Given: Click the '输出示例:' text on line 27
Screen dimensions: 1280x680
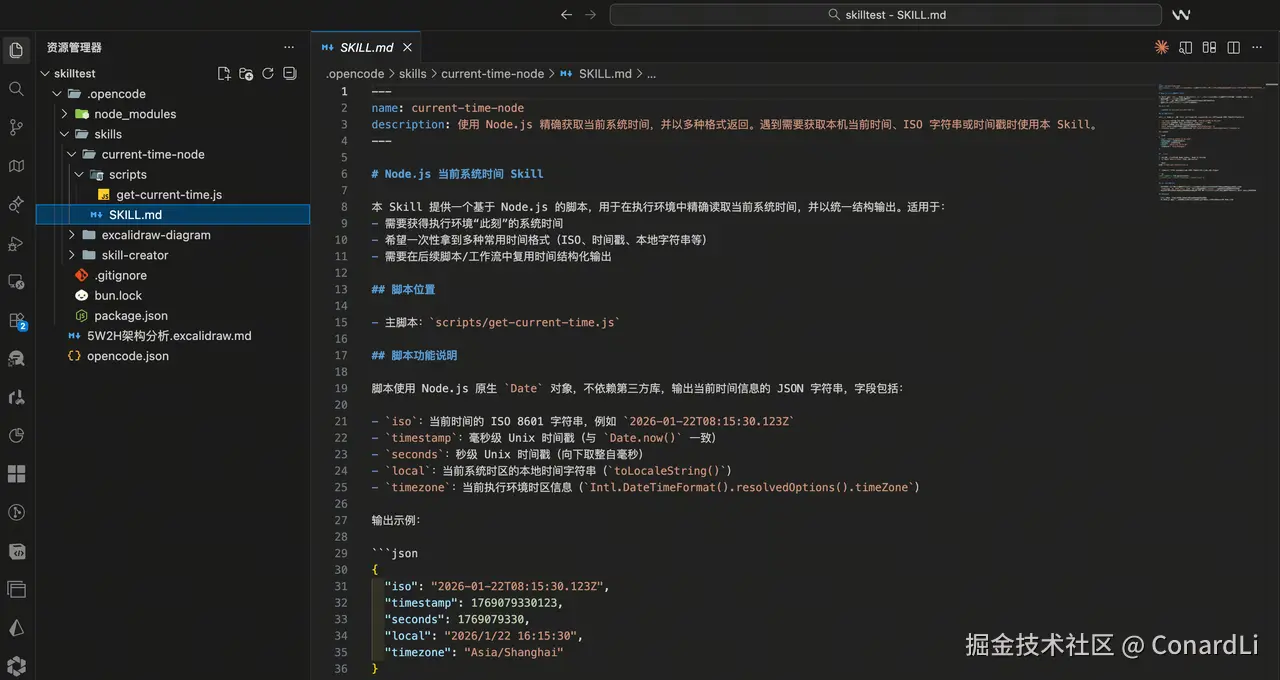Looking at the screenshot, I should [x=396, y=520].
